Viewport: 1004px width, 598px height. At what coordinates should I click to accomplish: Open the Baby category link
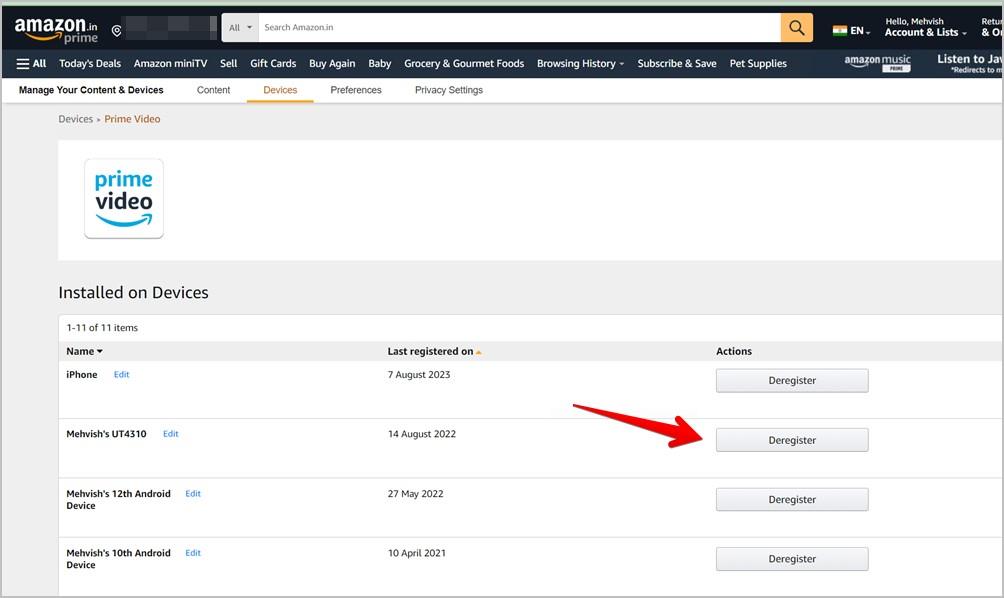click(x=379, y=63)
